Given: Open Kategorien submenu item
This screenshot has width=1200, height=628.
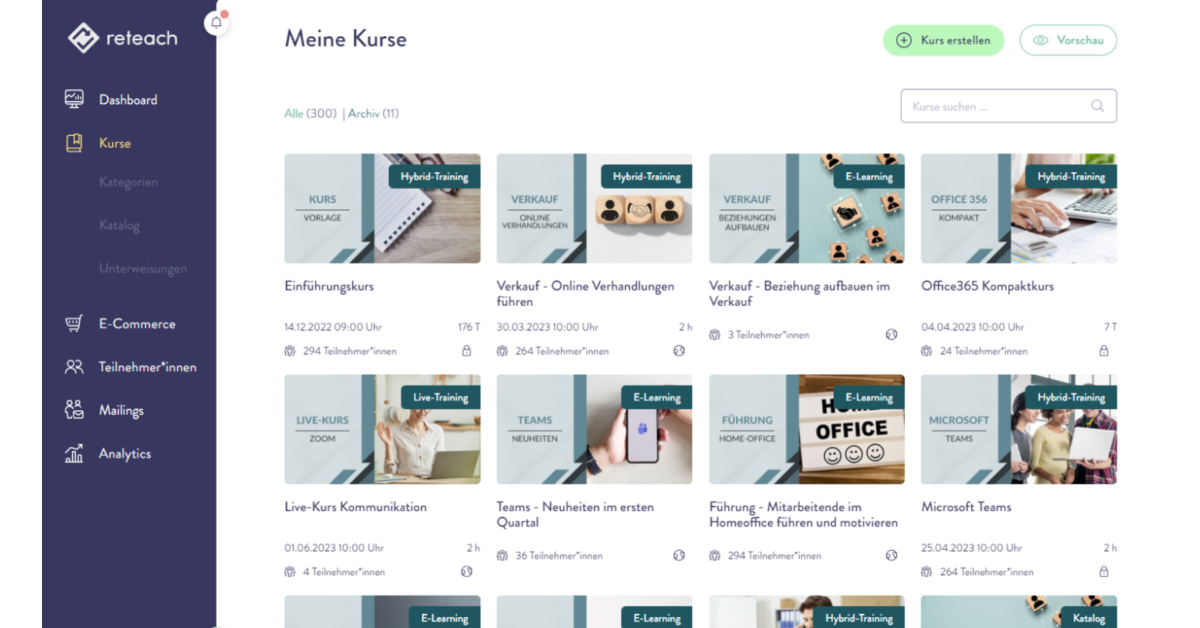Looking at the screenshot, I should pyautogui.click(x=128, y=182).
